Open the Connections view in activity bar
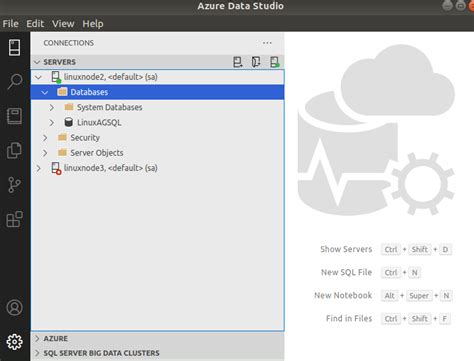 pos(14,47)
